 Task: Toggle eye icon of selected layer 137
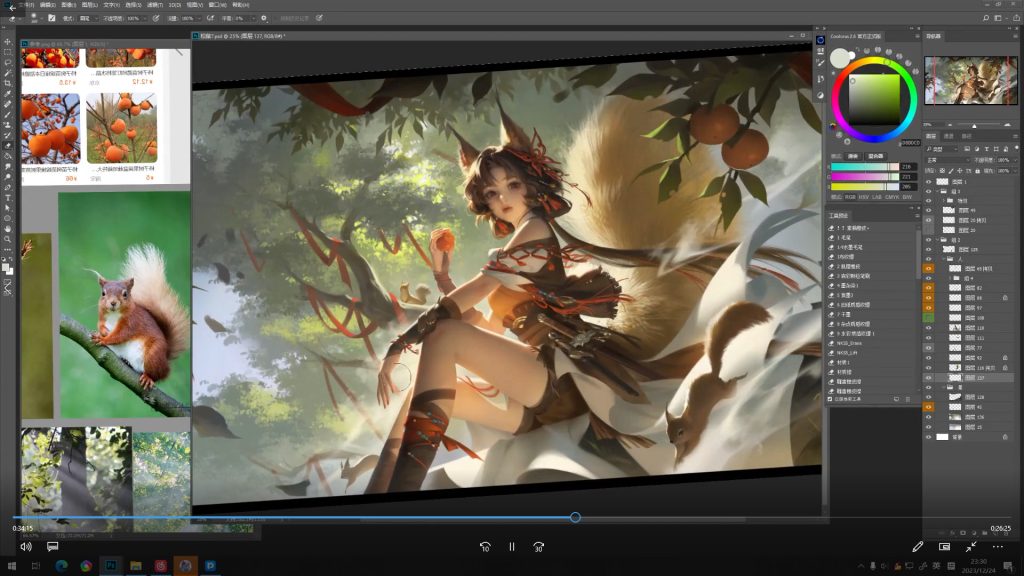(929, 379)
